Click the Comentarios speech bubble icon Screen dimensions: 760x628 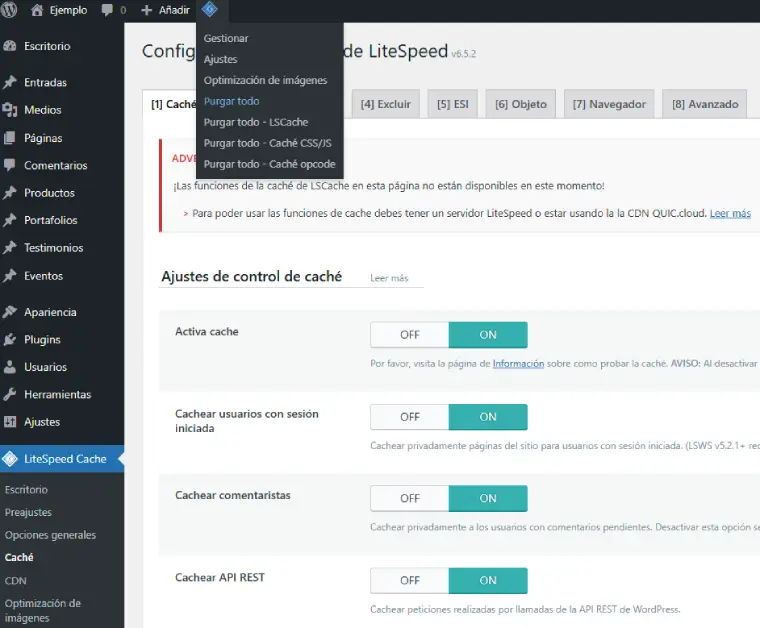tap(10, 165)
